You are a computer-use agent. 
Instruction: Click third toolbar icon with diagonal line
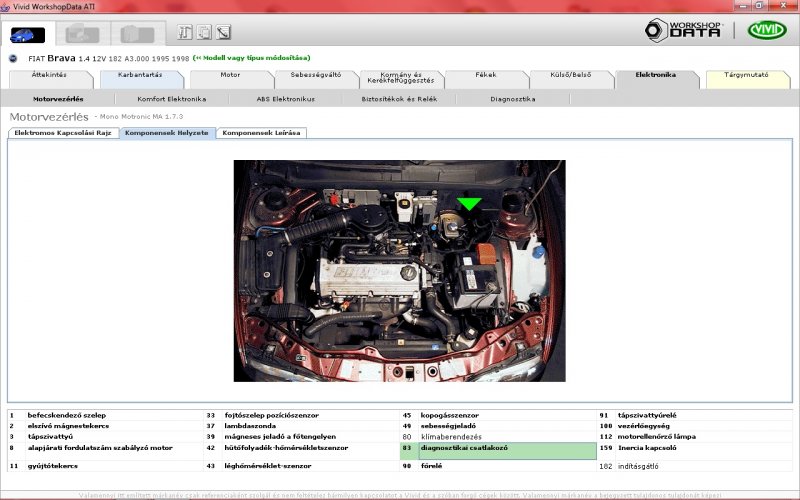click(x=223, y=32)
